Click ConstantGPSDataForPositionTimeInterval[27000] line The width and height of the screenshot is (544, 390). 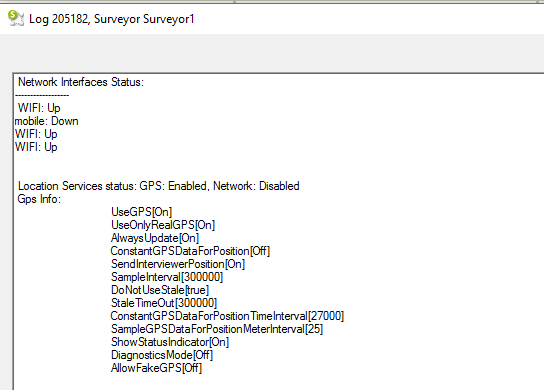click(x=227, y=316)
